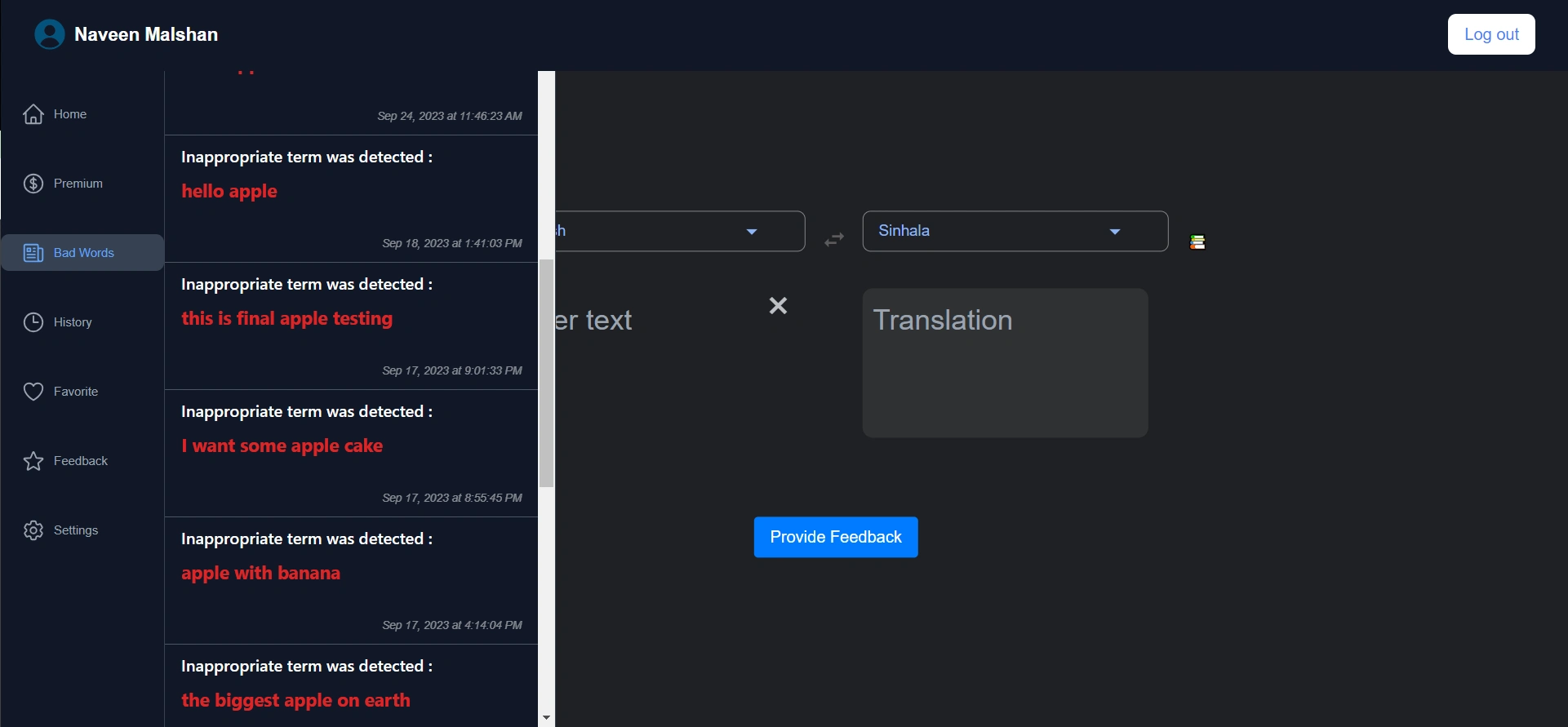The width and height of the screenshot is (1568, 727).
Task: Select the 'hello apple' detected term
Action: [x=229, y=191]
